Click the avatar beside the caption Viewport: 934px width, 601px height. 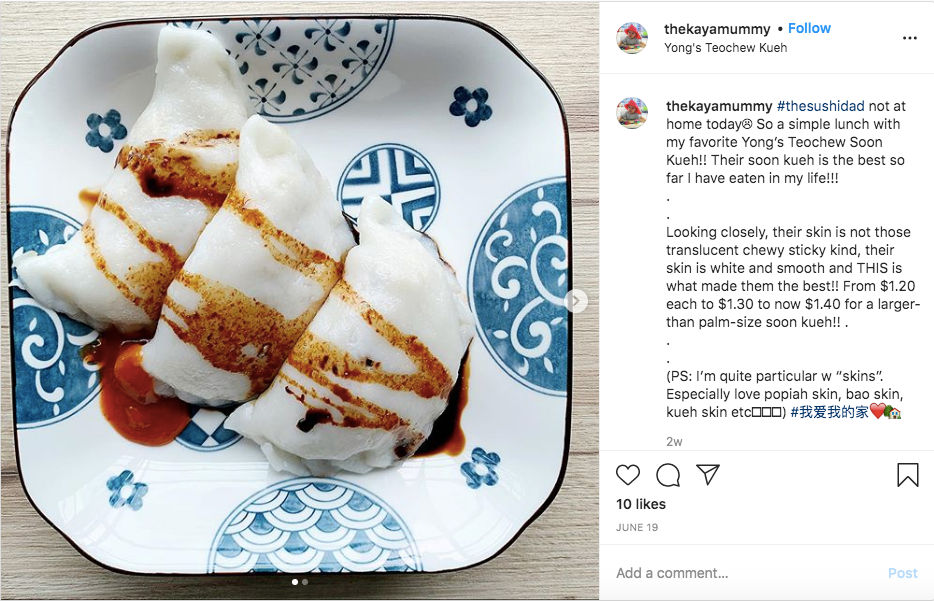632,113
